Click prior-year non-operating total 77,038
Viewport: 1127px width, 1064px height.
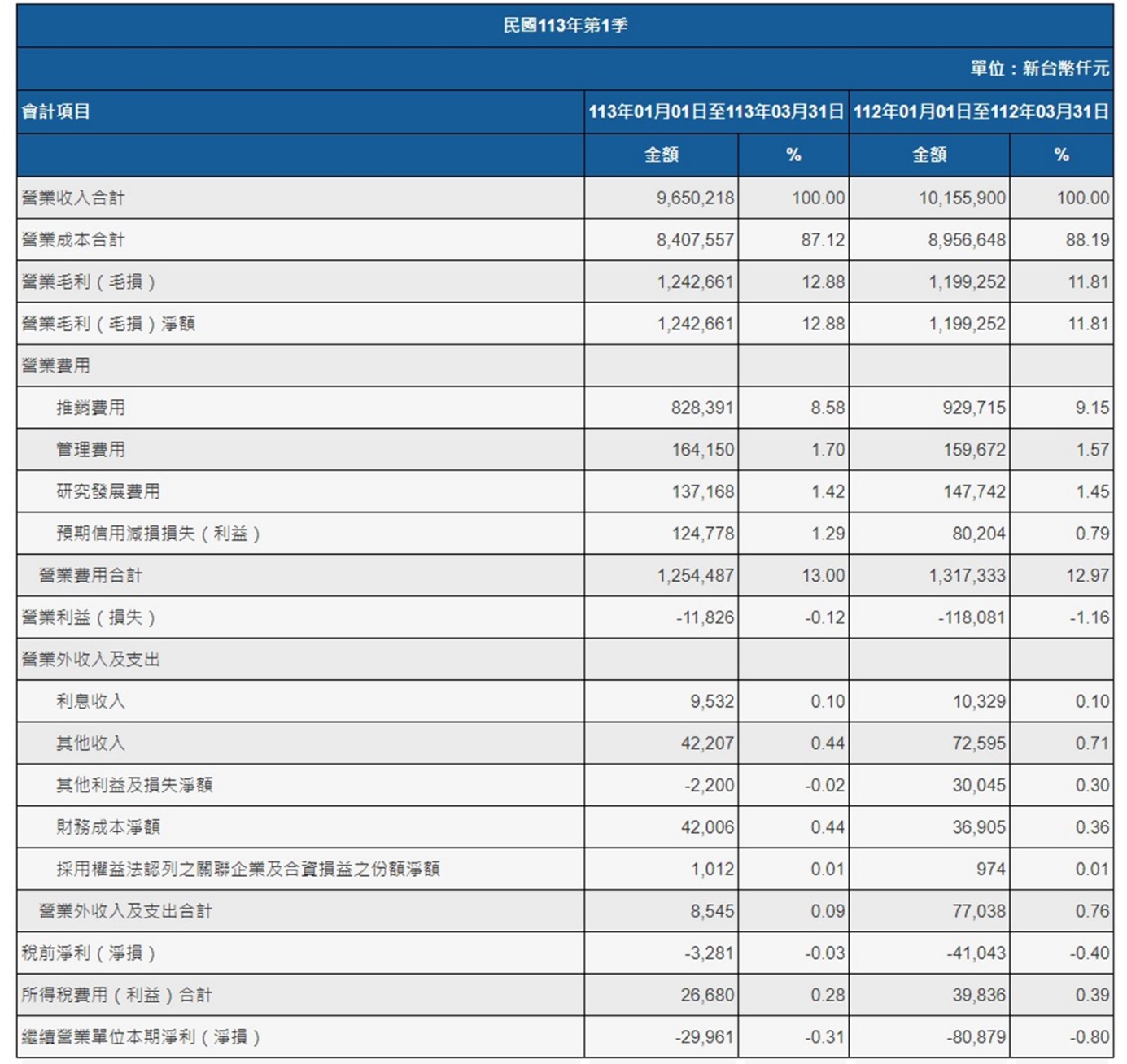click(x=979, y=911)
